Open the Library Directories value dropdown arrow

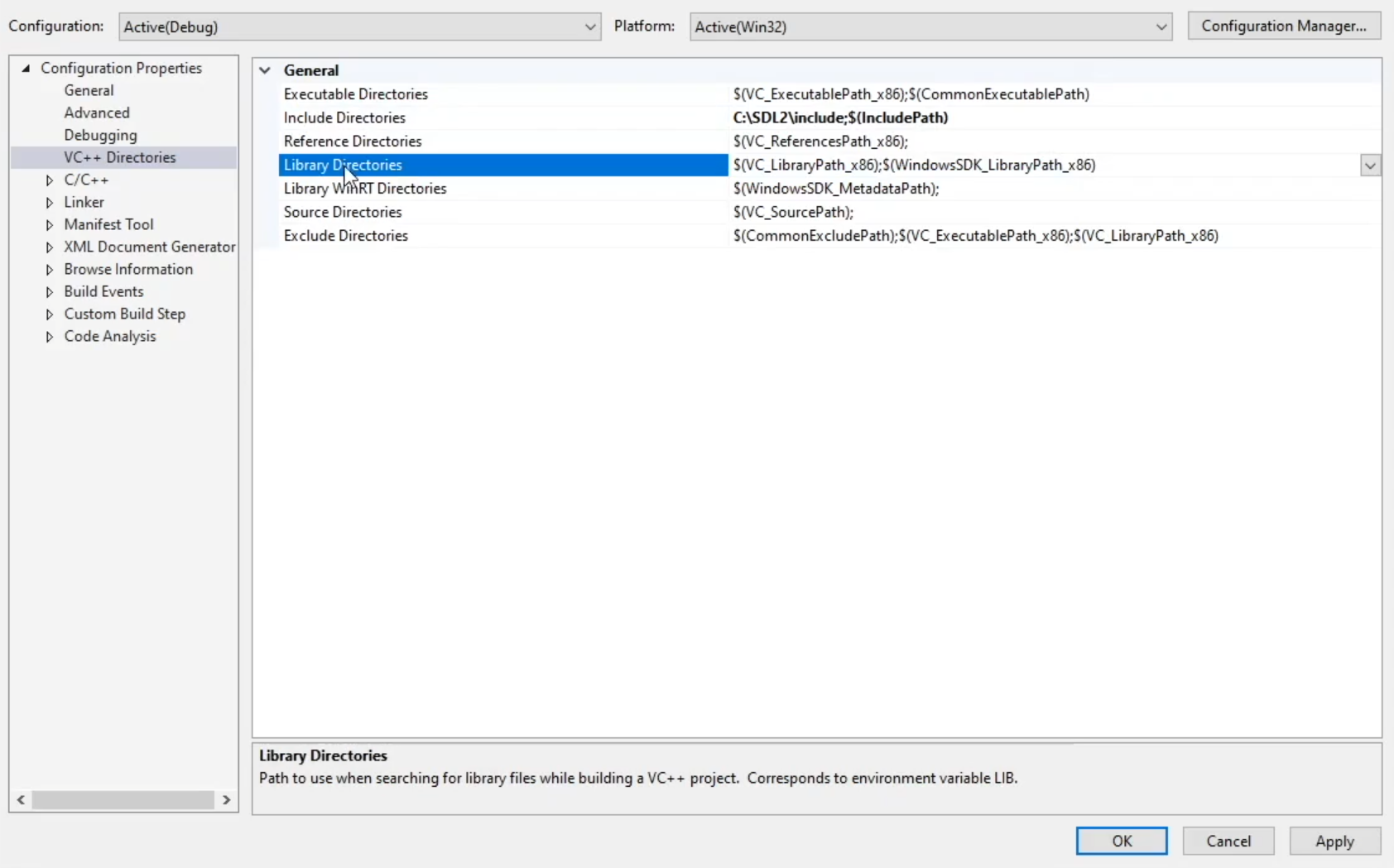point(1370,165)
